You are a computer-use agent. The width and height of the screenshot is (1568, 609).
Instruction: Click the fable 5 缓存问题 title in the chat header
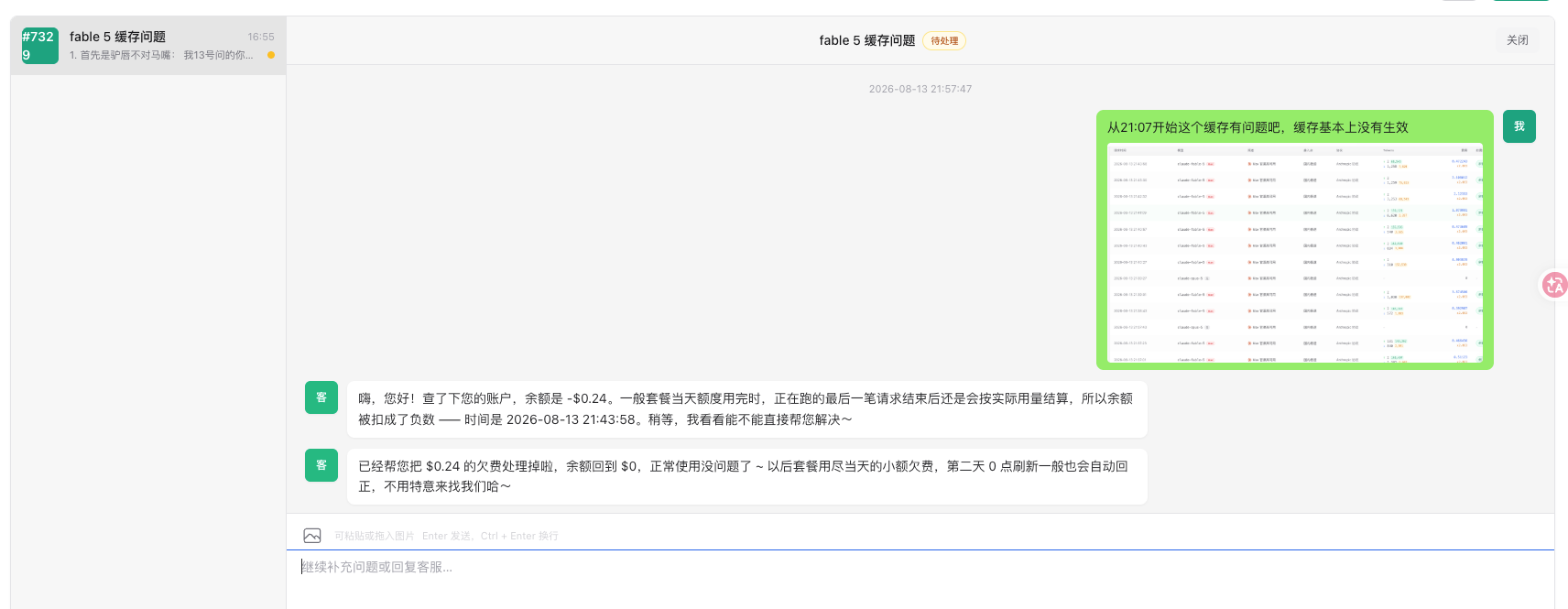tap(866, 40)
